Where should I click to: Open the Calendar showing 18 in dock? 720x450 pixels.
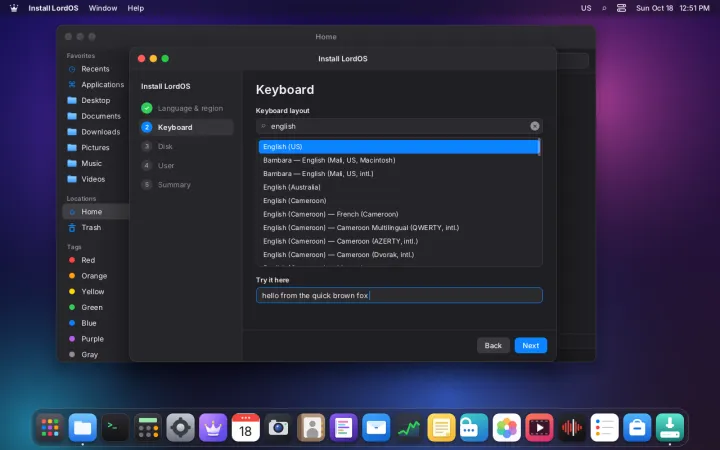coord(246,428)
